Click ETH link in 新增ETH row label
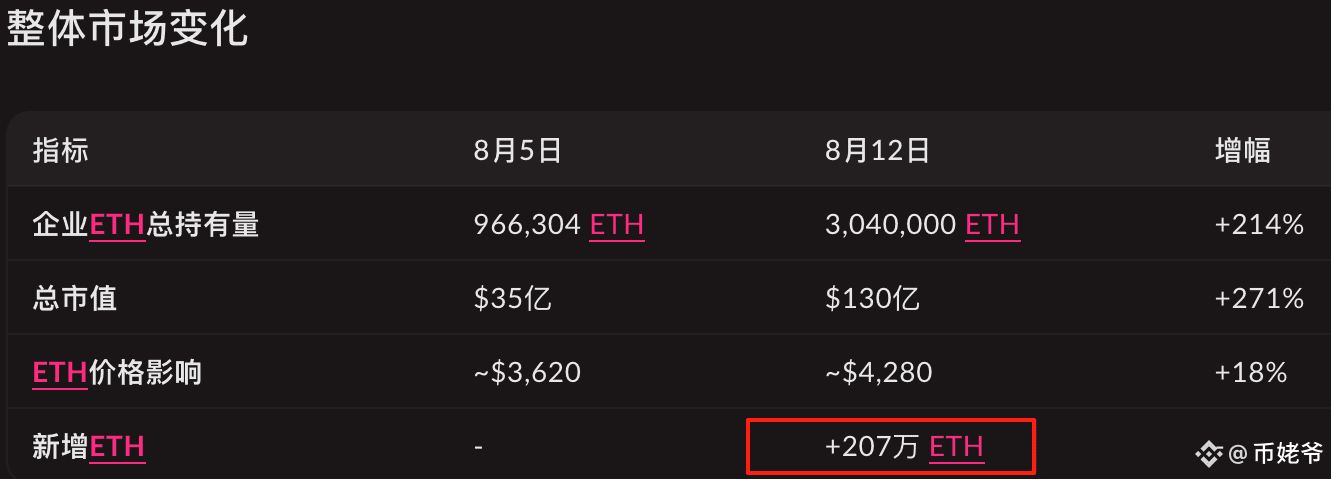The height and width of the screenshot is (480, 1332). tap(118, 447)
